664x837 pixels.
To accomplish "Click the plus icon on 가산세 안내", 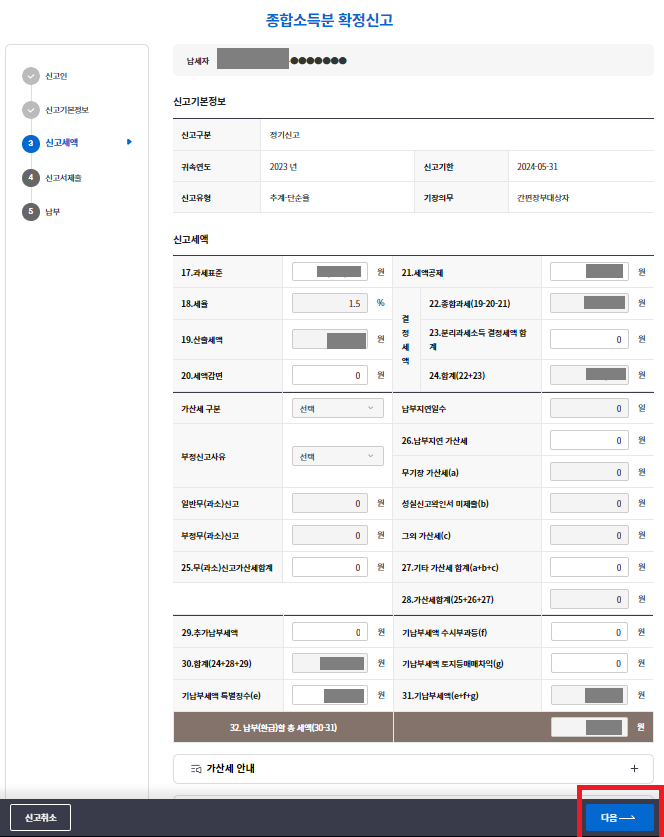I will 634,769.
